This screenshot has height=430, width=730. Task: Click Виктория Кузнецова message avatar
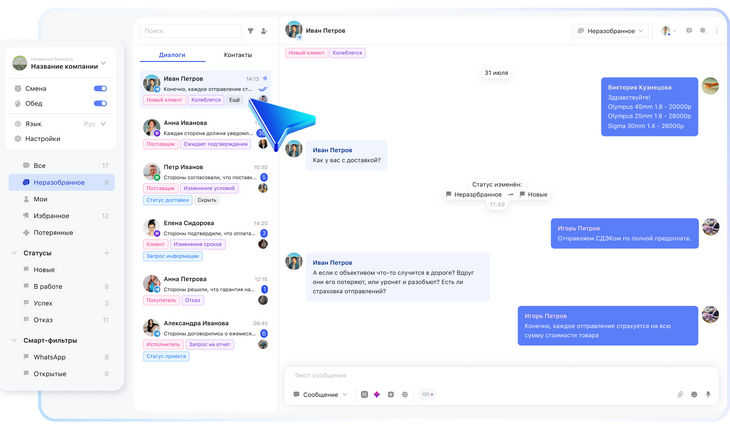[710, 86]
